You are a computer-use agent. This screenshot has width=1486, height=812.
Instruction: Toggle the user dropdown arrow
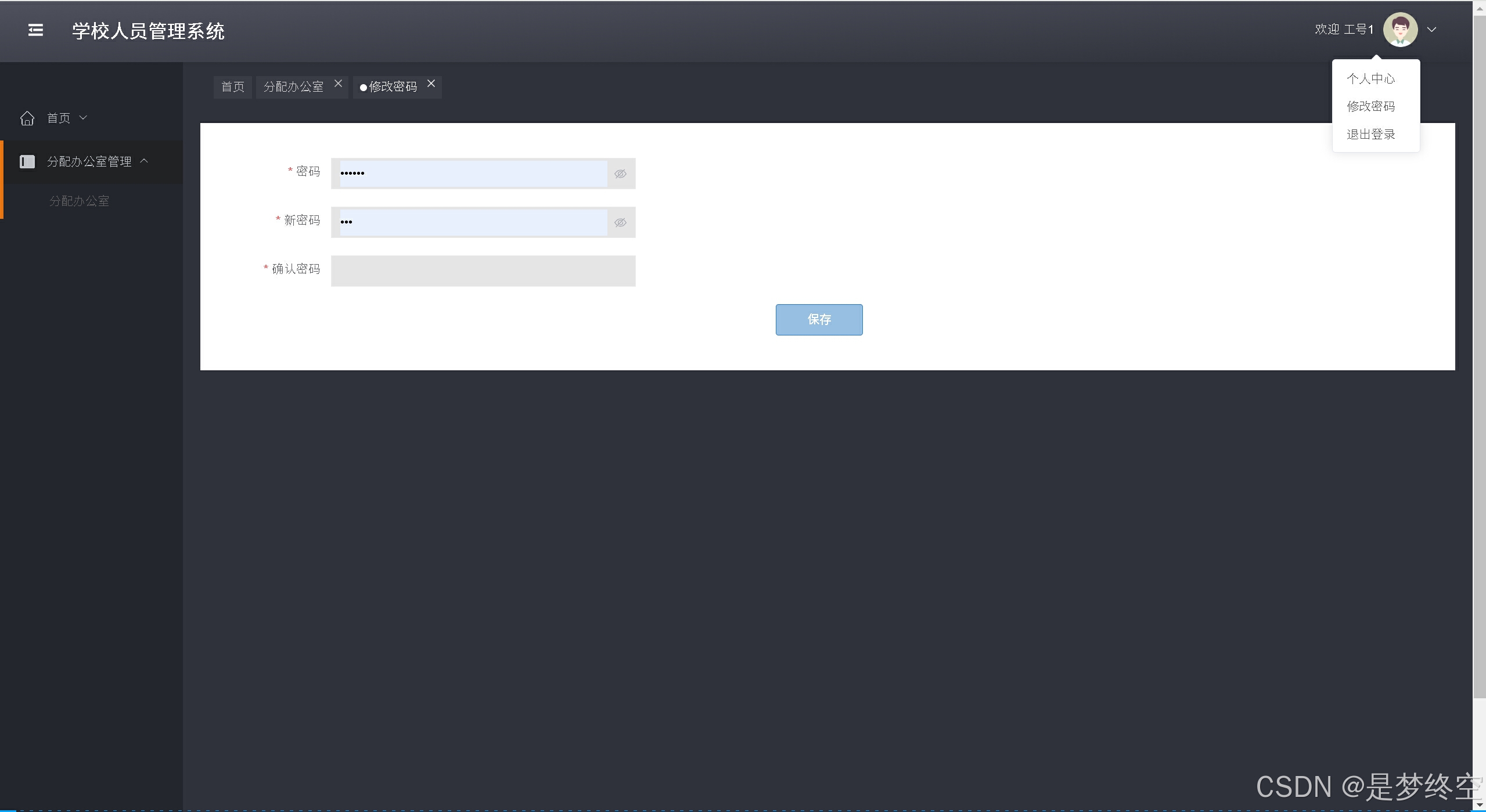1431,30
